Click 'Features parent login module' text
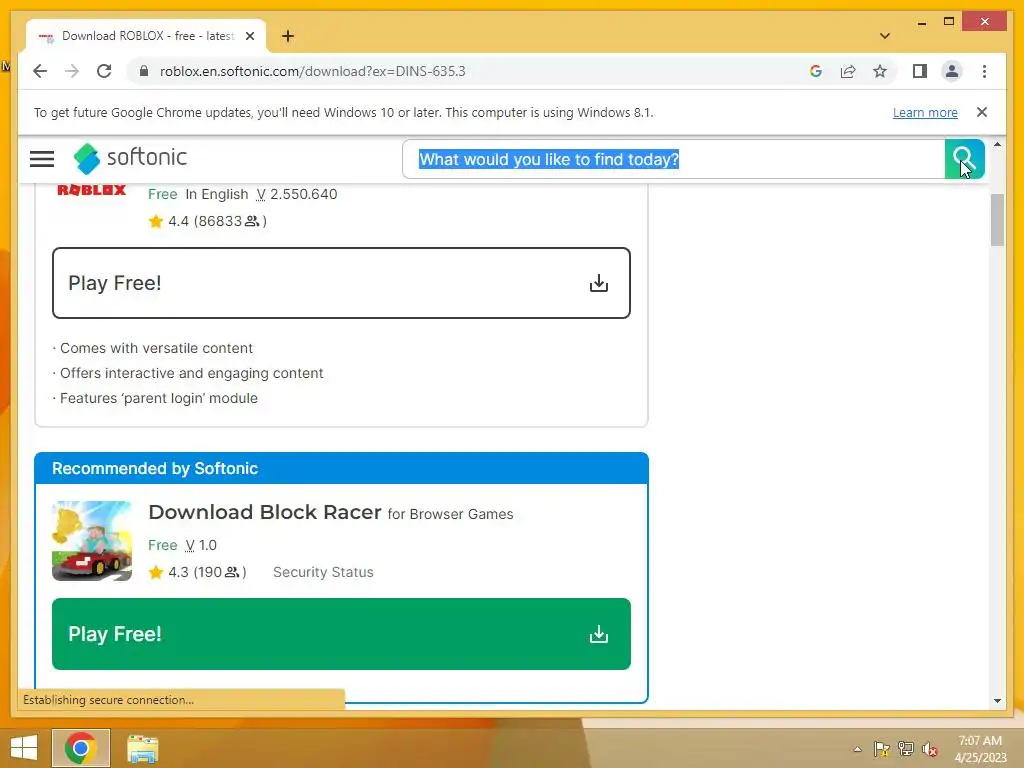The image size is (1024, 768). pos(159,398)
